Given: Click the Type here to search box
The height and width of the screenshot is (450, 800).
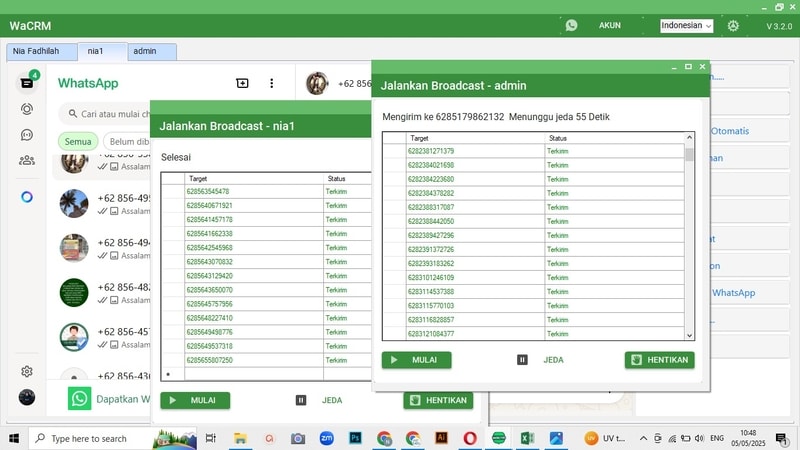Looking at the screenshot, I should [x=112, y=438].
